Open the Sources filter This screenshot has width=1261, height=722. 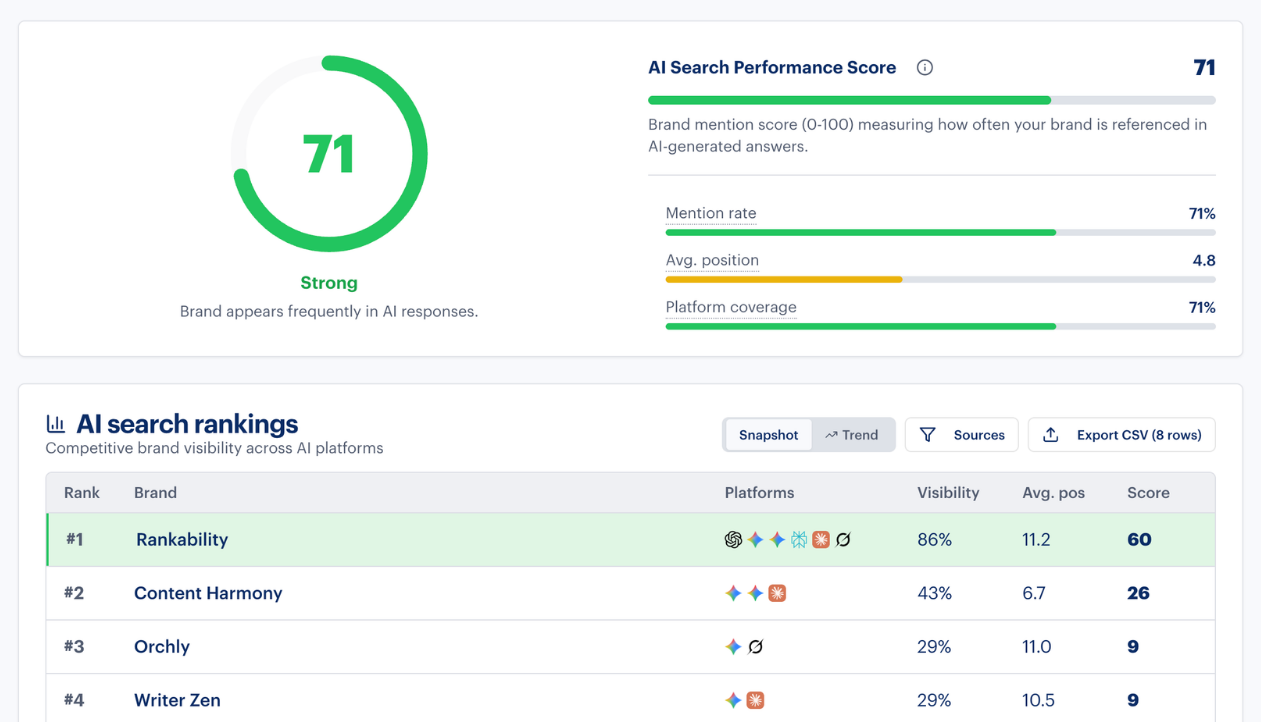[x=961, y=435]
